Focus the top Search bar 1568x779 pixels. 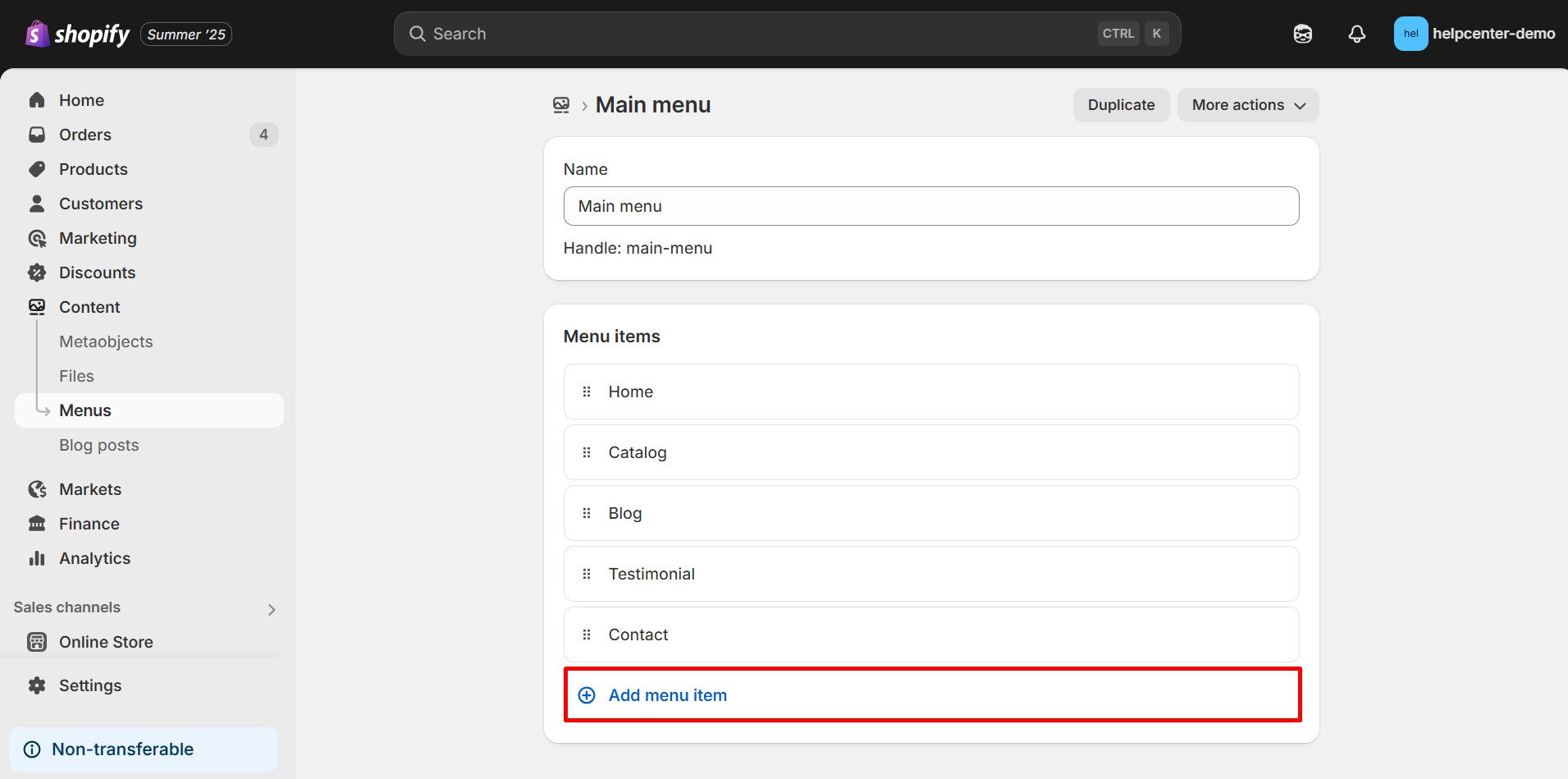(x=763, y=34)
